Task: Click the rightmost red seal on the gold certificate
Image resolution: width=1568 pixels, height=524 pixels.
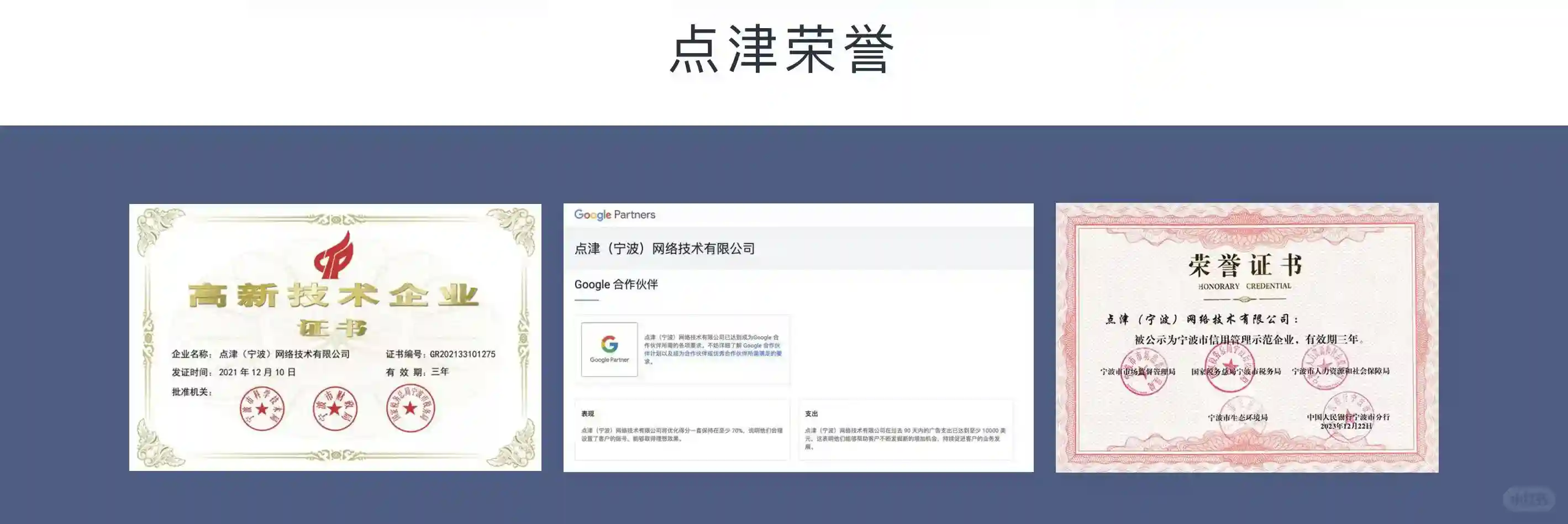Action: 411,407
